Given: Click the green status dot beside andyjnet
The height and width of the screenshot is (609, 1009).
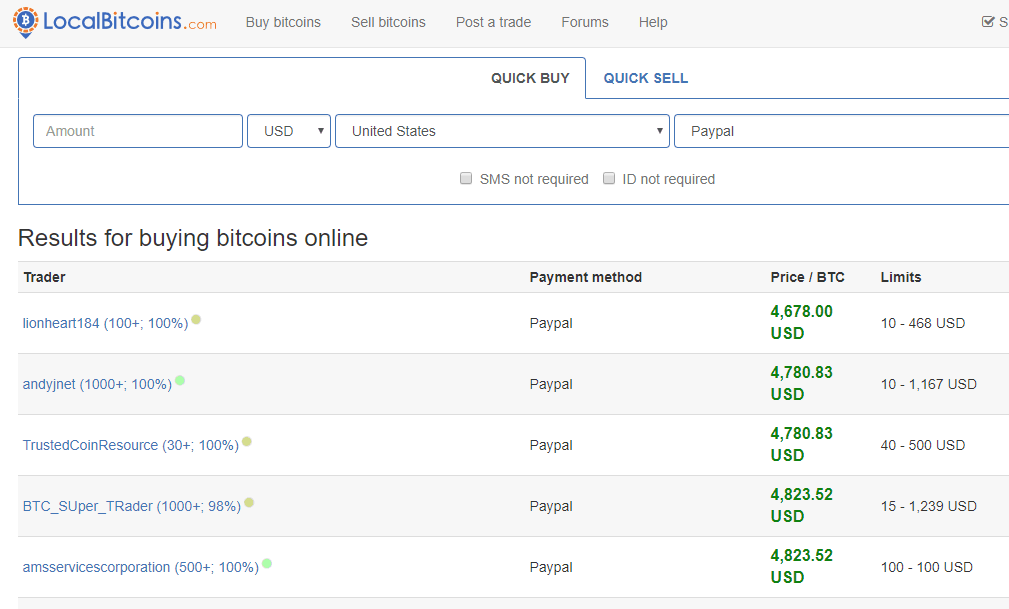Looking at the screenshot, I should 180,380.
